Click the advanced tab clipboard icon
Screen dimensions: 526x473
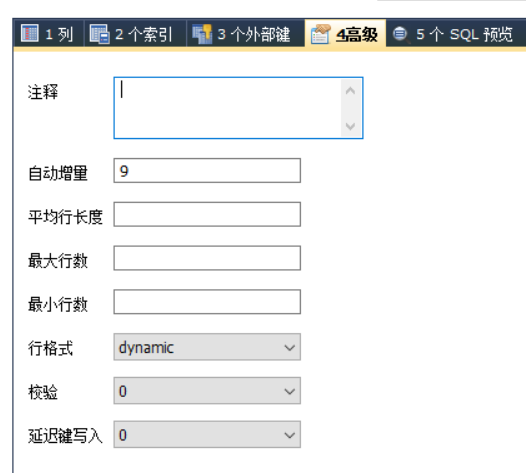pyautogui.click(x=321, y=34)
